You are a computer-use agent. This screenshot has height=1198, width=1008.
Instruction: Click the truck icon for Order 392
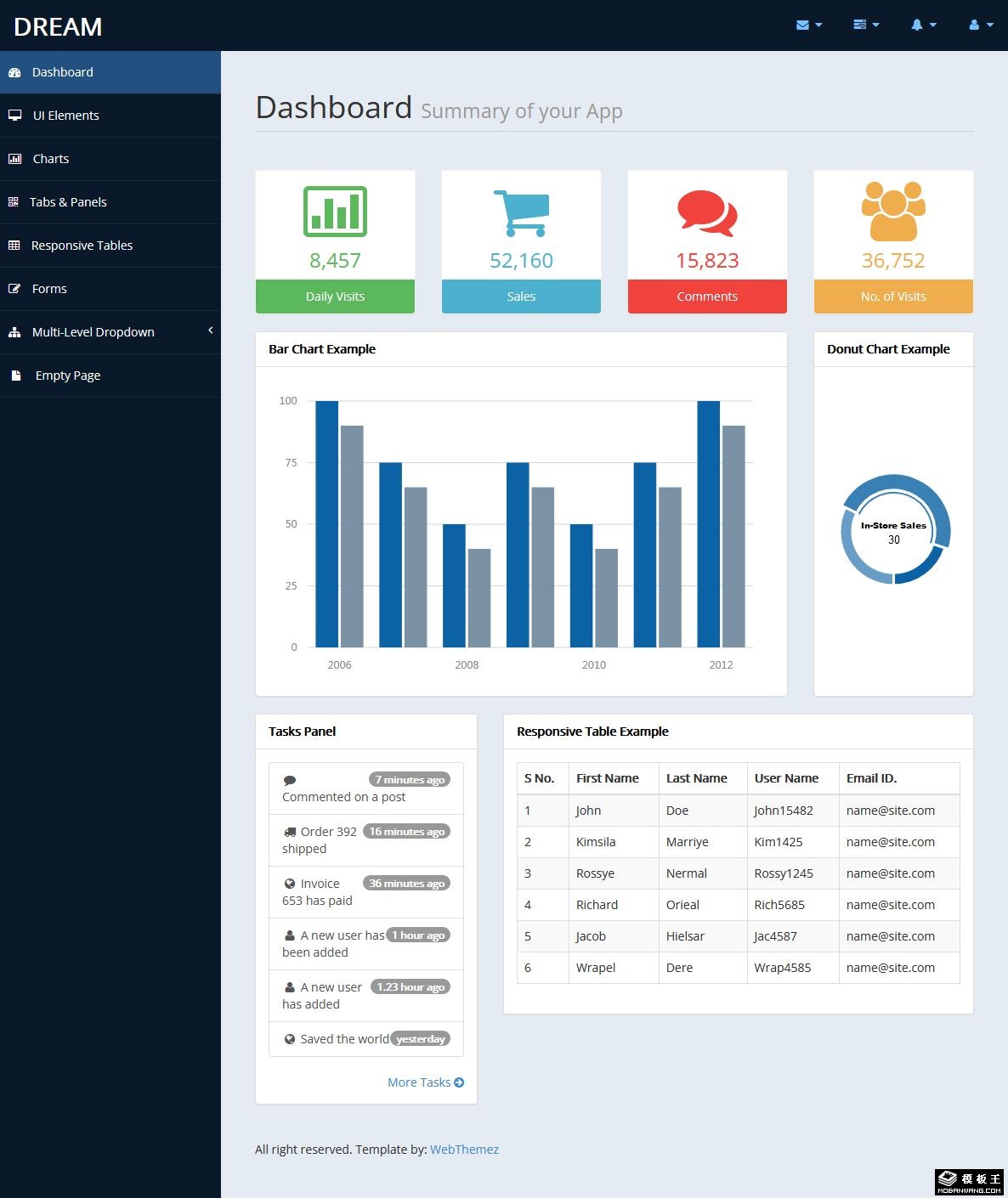point(290,832)
